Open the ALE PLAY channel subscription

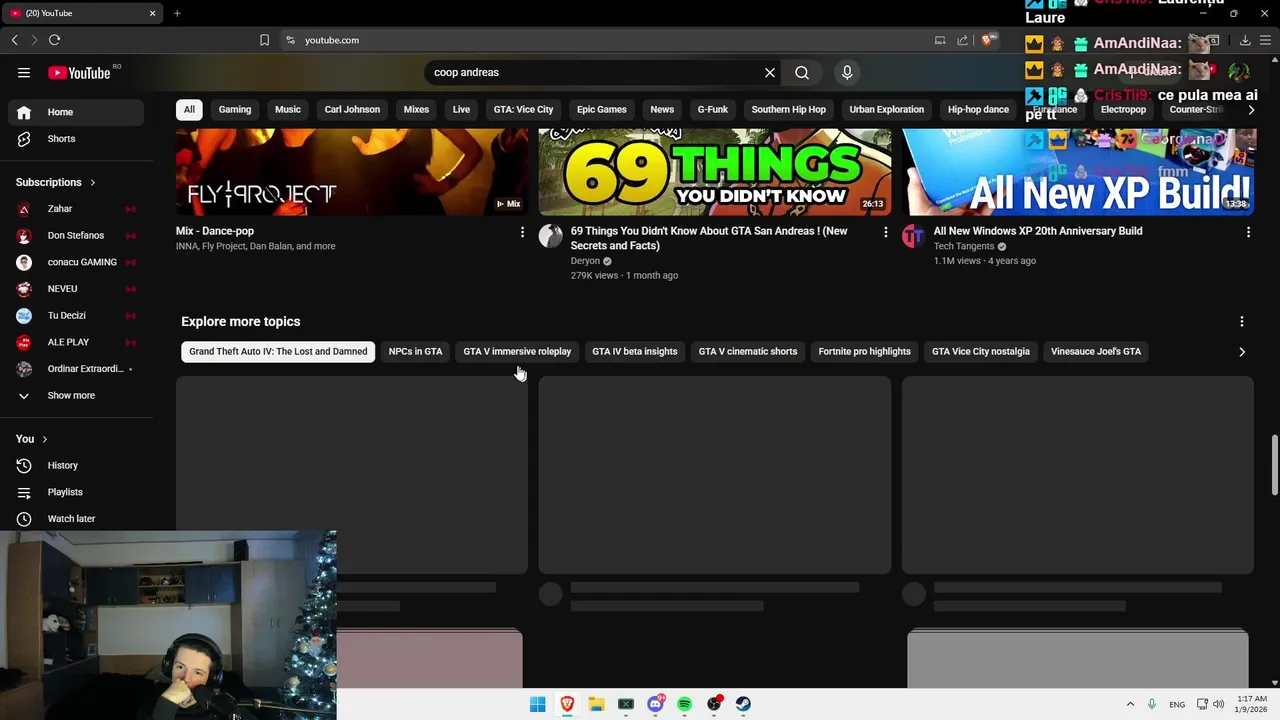[76, 342]
